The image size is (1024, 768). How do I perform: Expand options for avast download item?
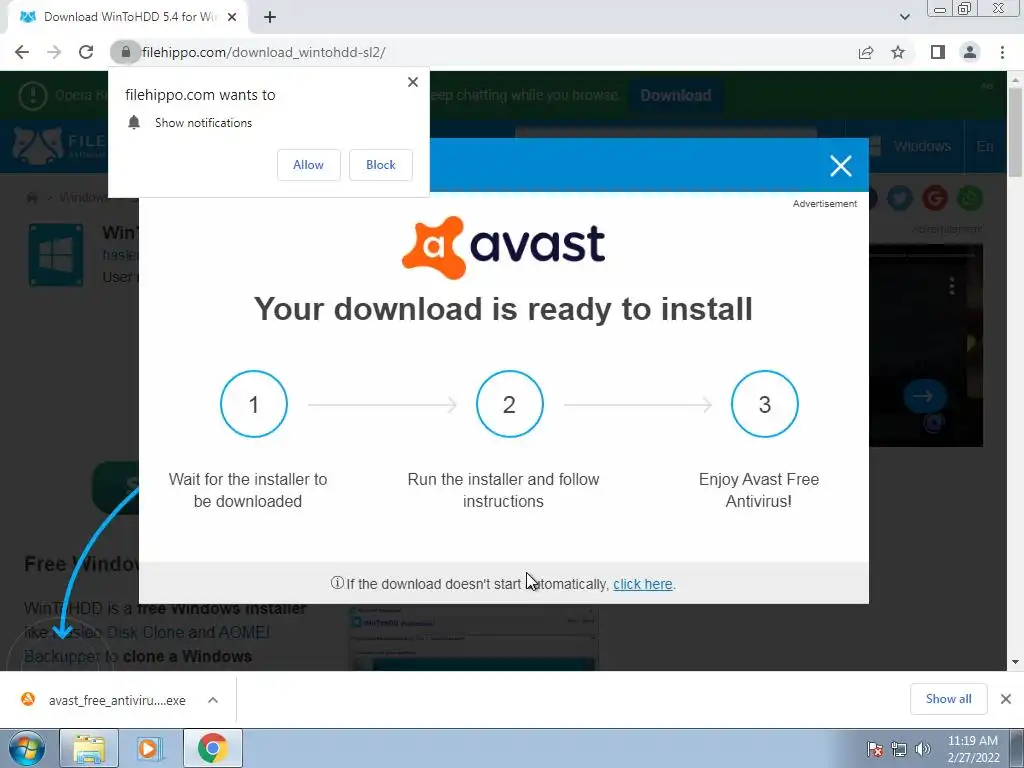pos(213,700)
